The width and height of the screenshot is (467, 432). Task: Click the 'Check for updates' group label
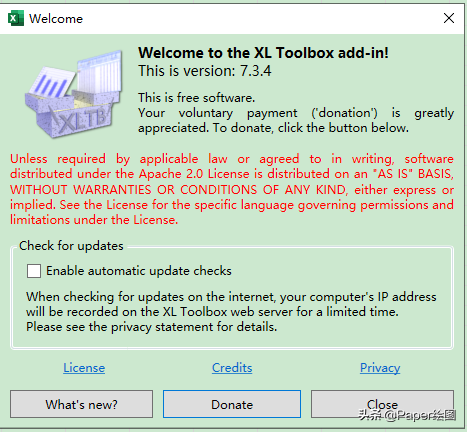pos(71,246)
